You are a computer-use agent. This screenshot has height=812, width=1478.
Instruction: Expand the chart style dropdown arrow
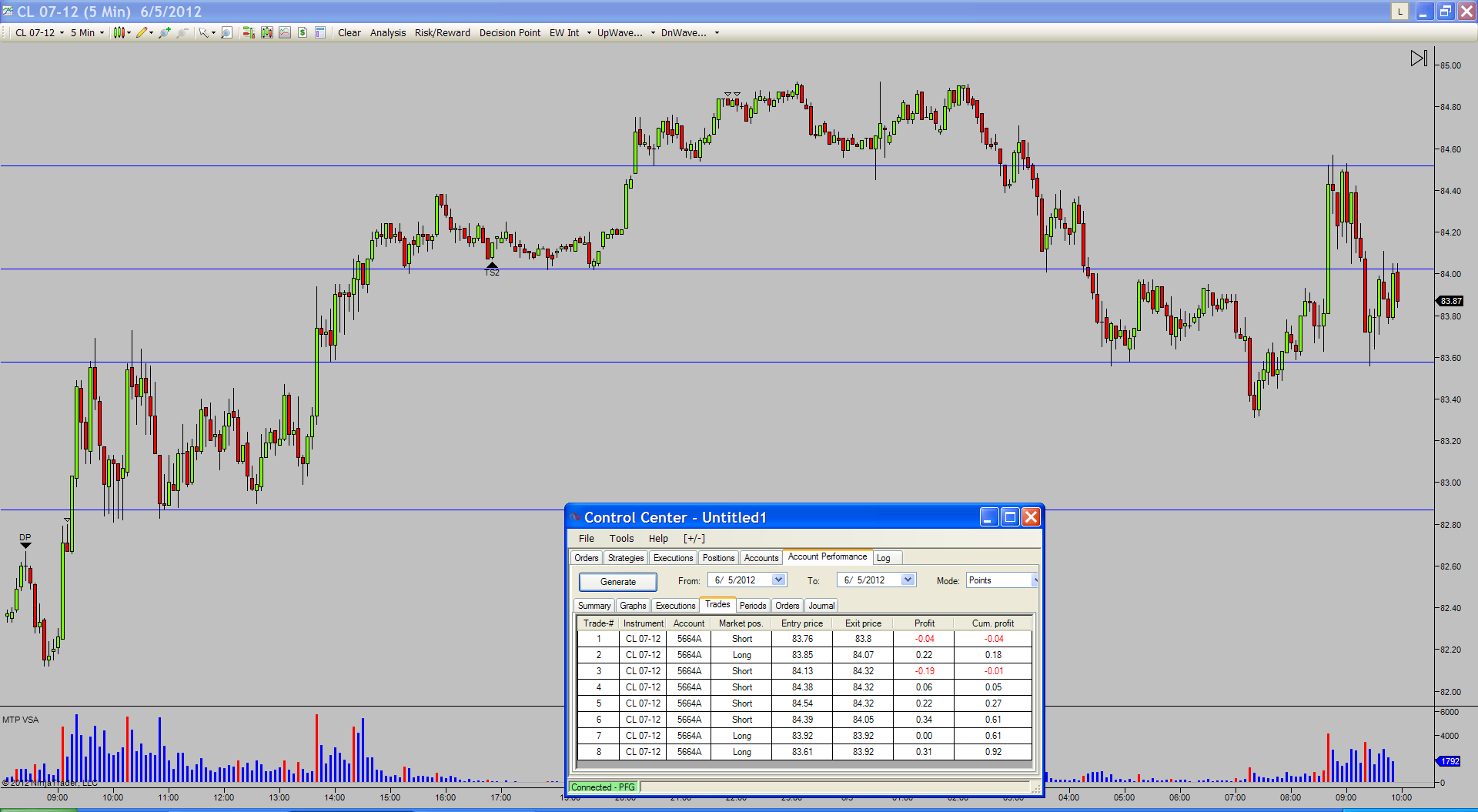(x=129, y=32)
